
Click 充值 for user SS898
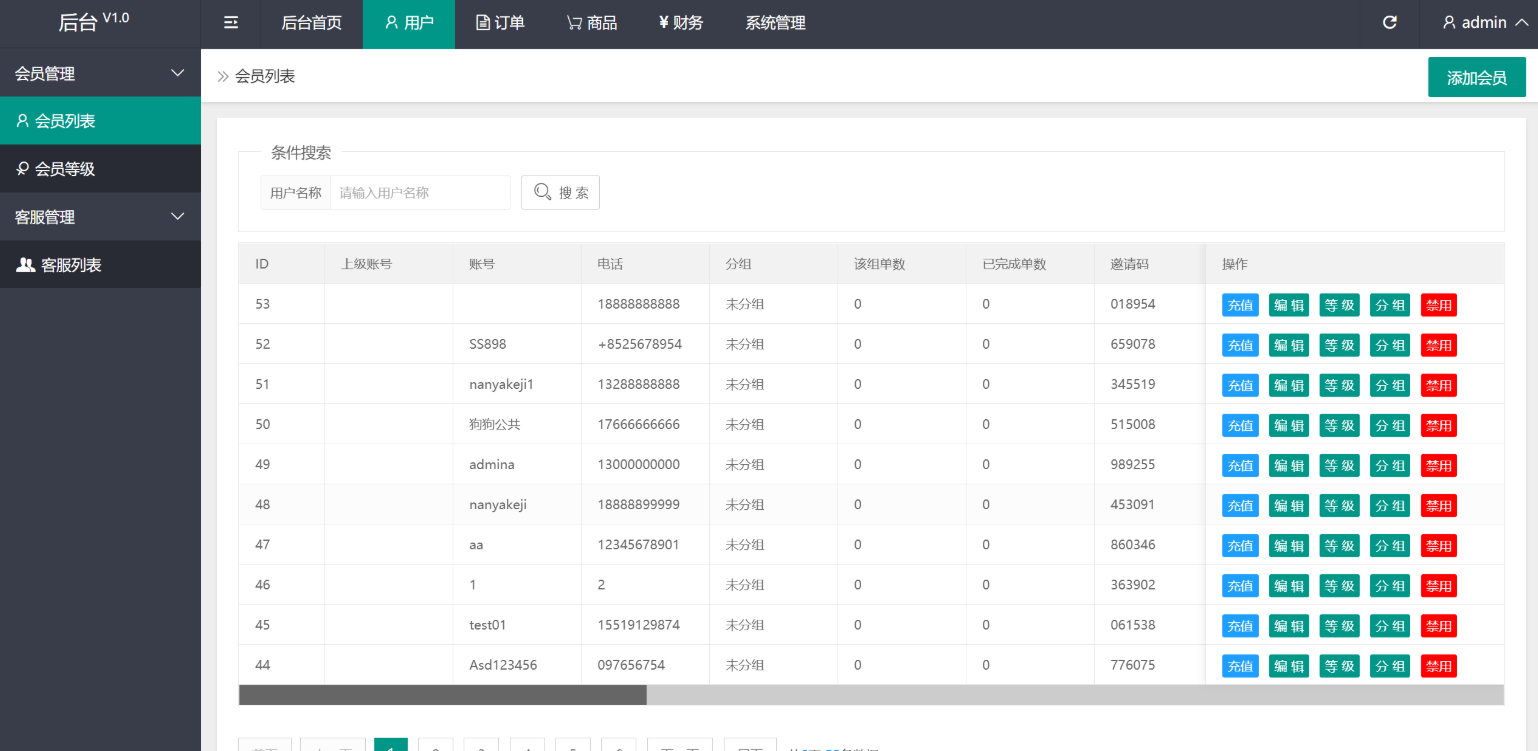click(x=1240, y=345)
